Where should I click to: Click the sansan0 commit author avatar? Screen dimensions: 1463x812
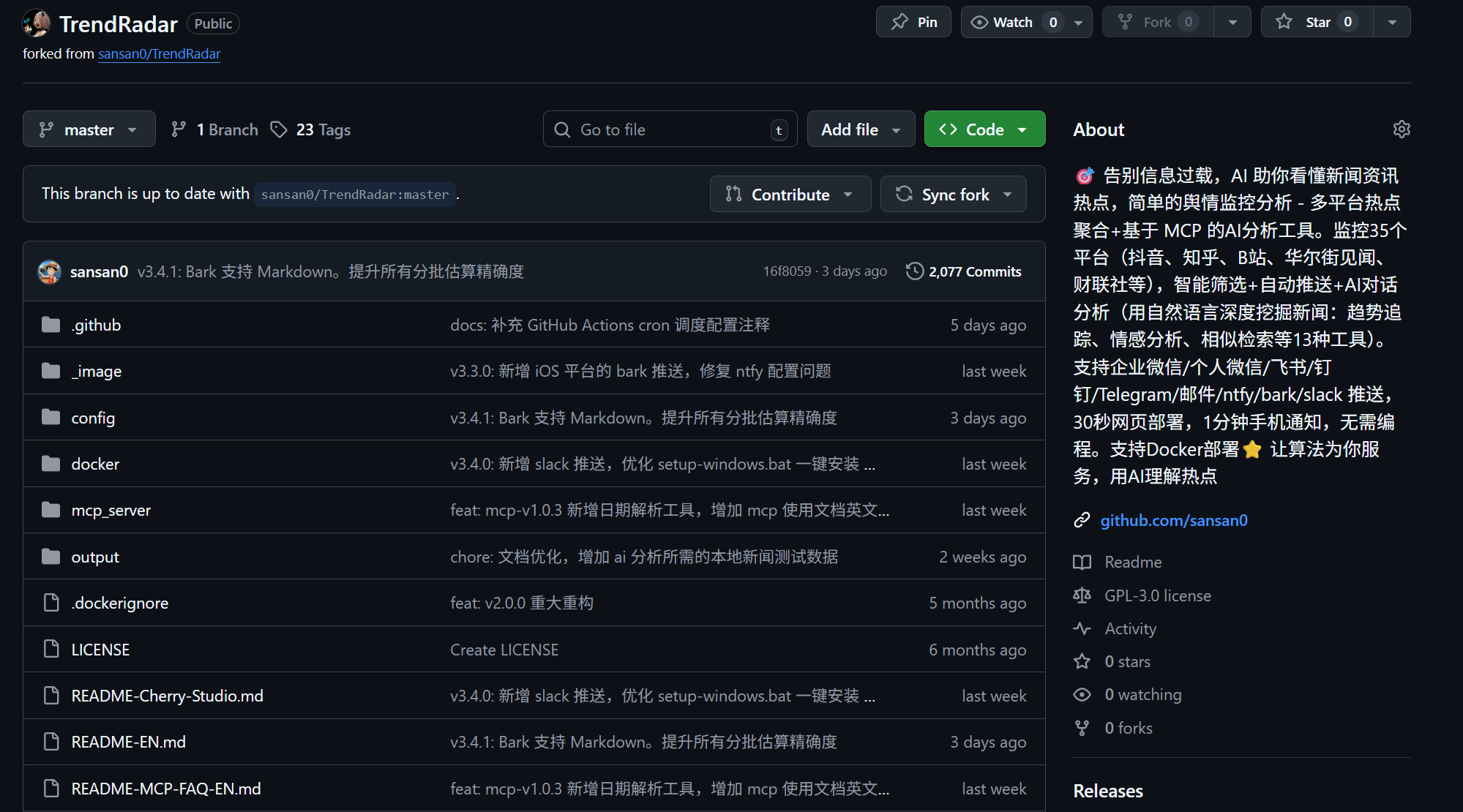49,271
